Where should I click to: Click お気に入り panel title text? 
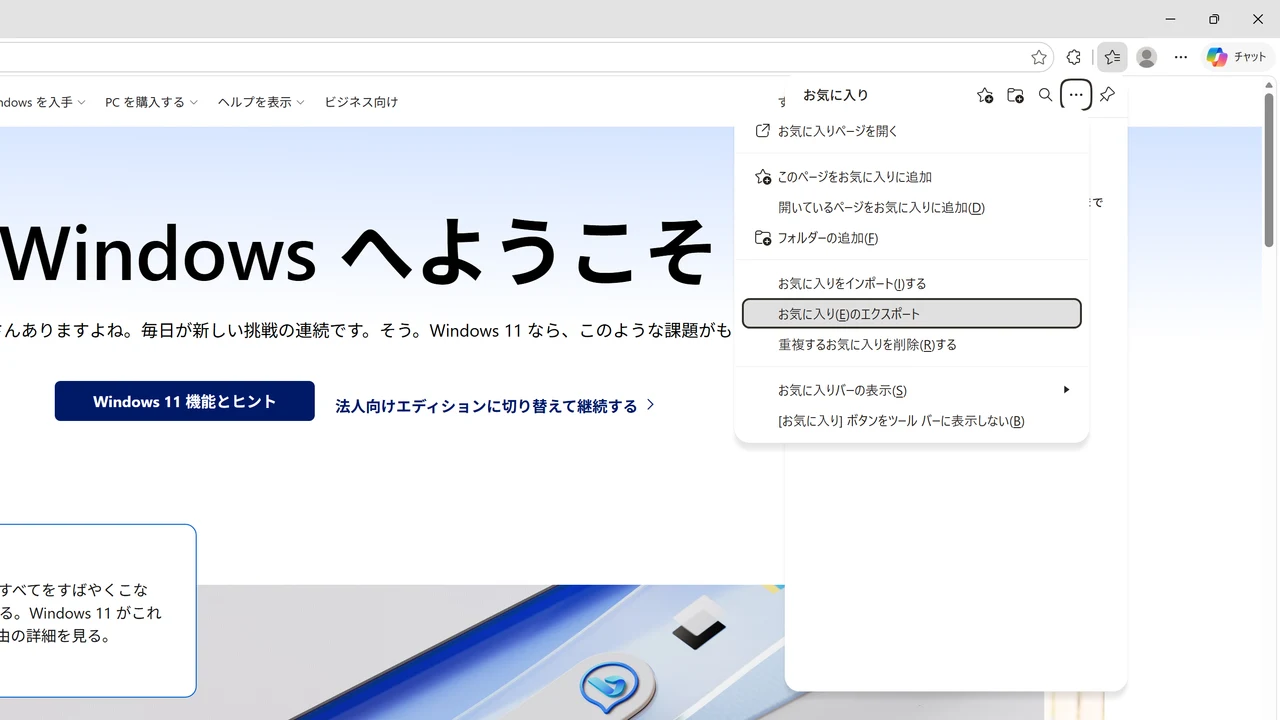836,95
